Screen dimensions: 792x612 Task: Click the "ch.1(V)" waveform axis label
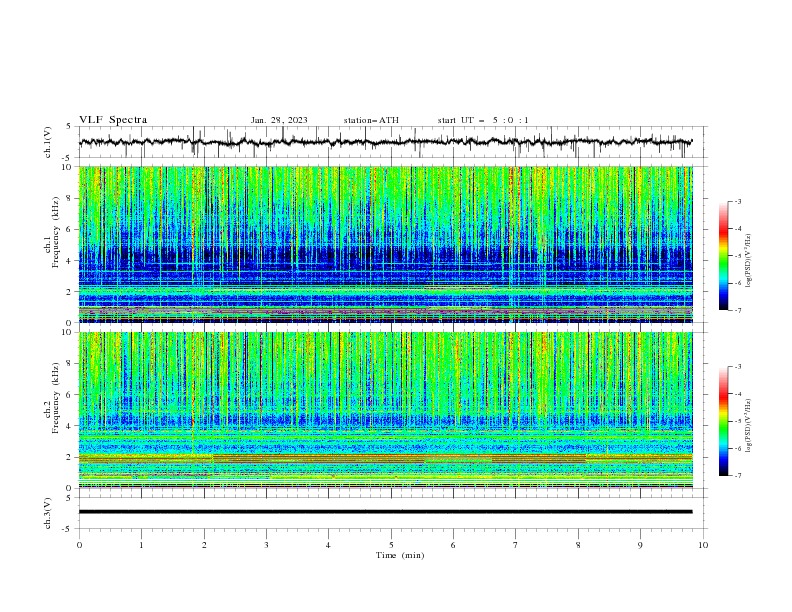[x=48, y=142]
